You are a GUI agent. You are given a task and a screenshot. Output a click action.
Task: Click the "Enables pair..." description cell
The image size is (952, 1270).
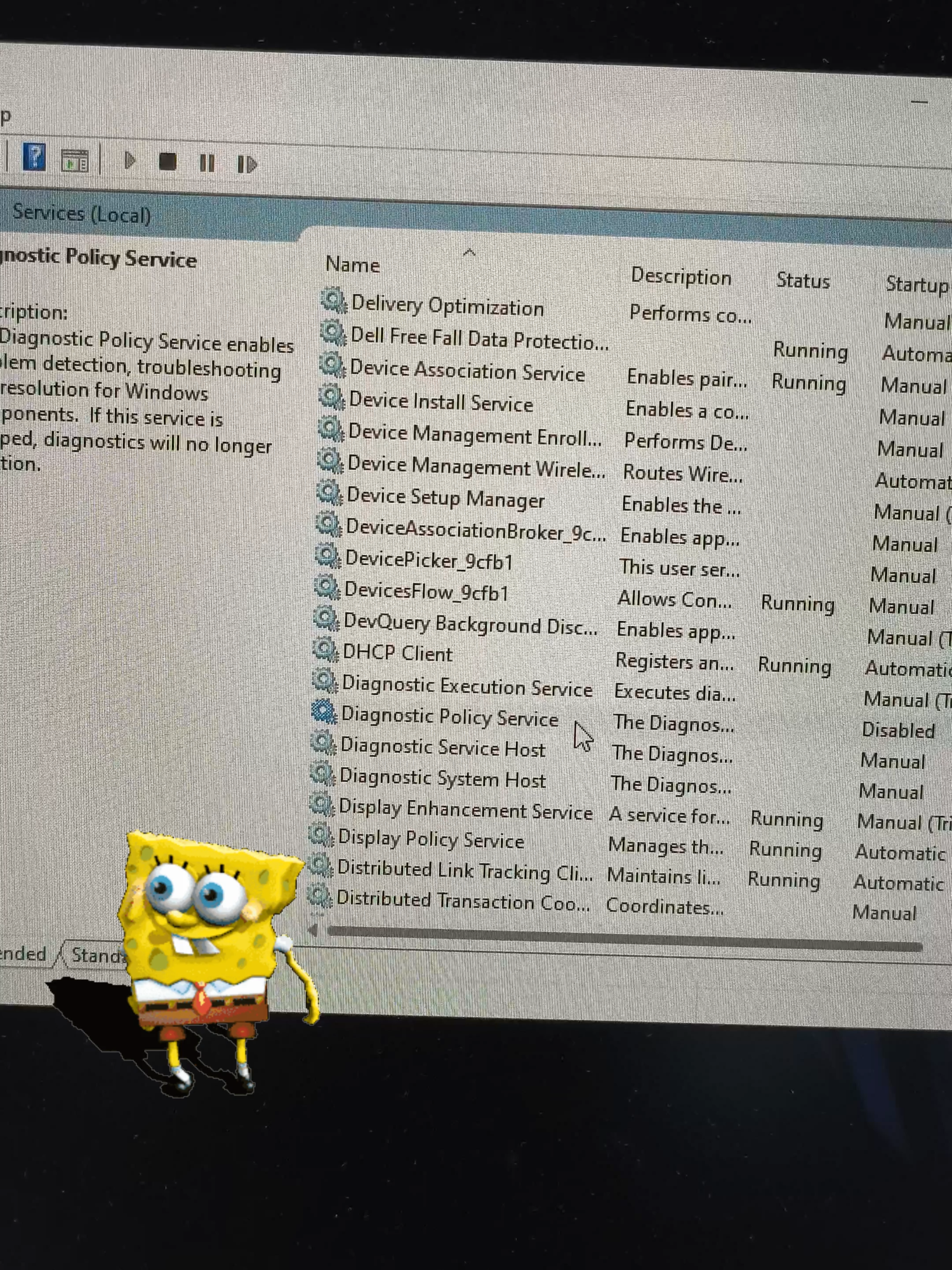[687, 378]
